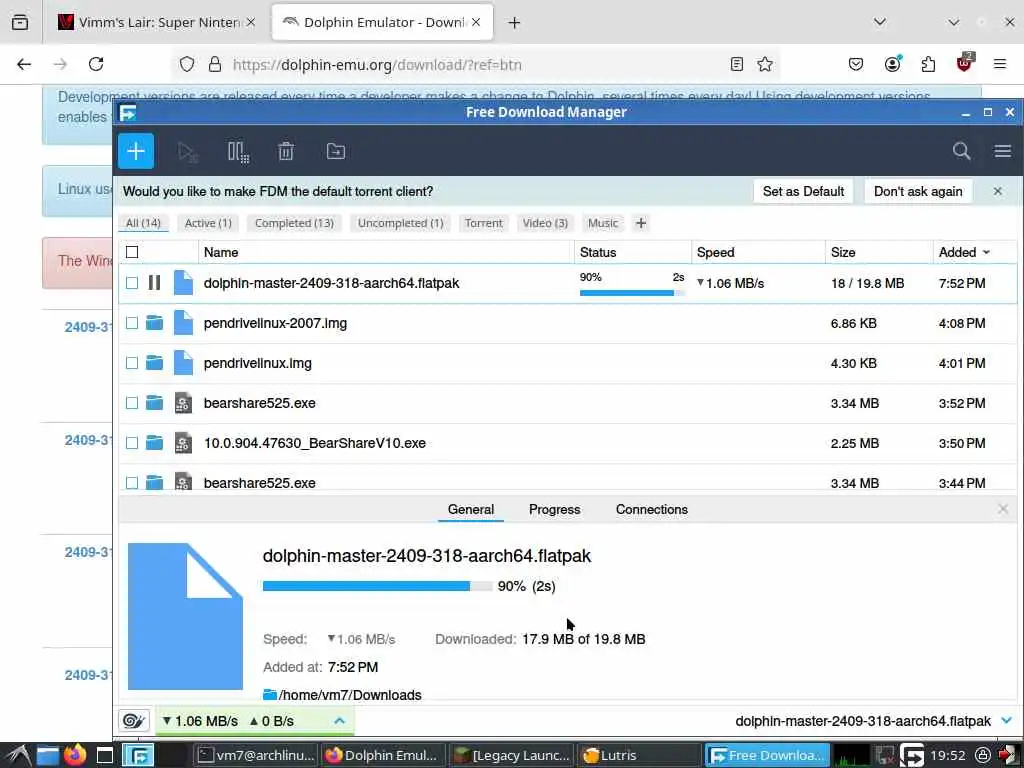The width and height of the screenshot is (1024, 768).
Task: Click Set as Default button
Action: click(803, 191)
